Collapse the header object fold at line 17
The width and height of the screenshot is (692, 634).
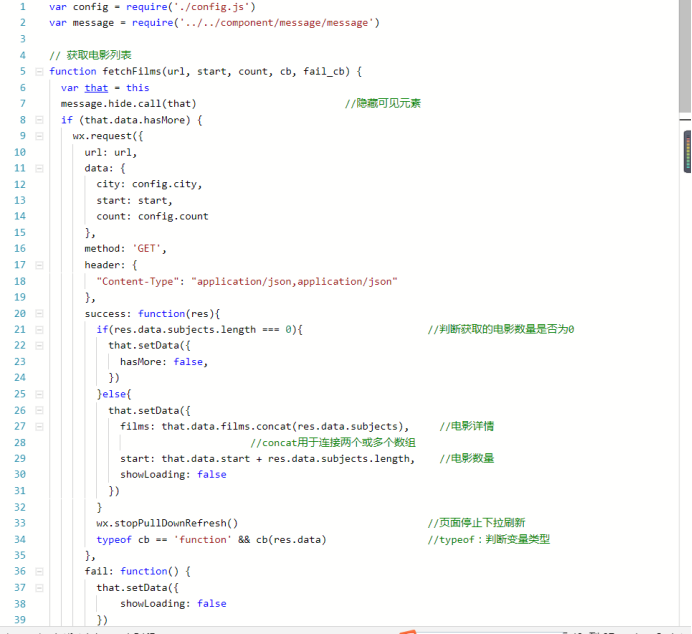tap(39, 265)
